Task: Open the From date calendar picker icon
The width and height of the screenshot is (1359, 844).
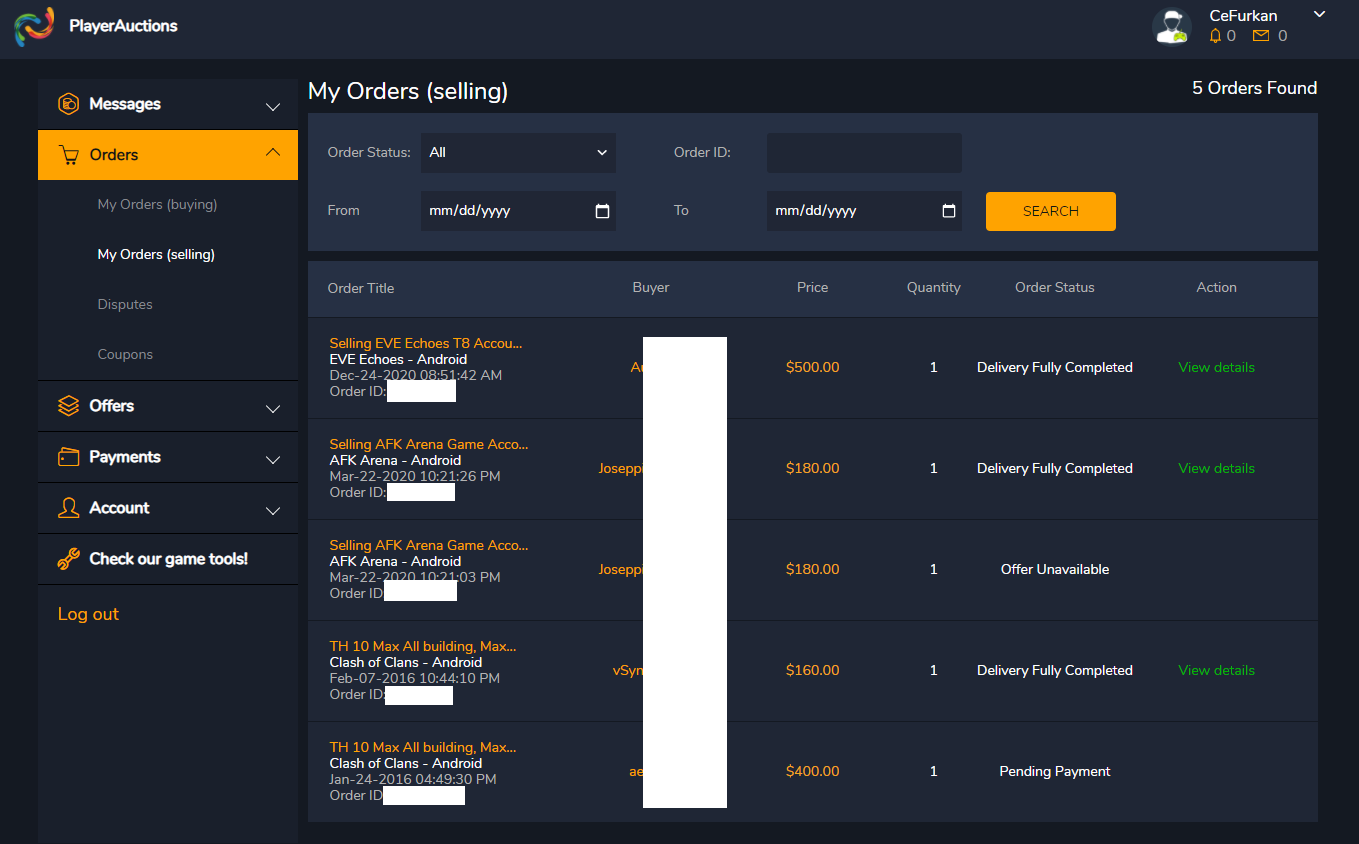Action: [602, 211]
